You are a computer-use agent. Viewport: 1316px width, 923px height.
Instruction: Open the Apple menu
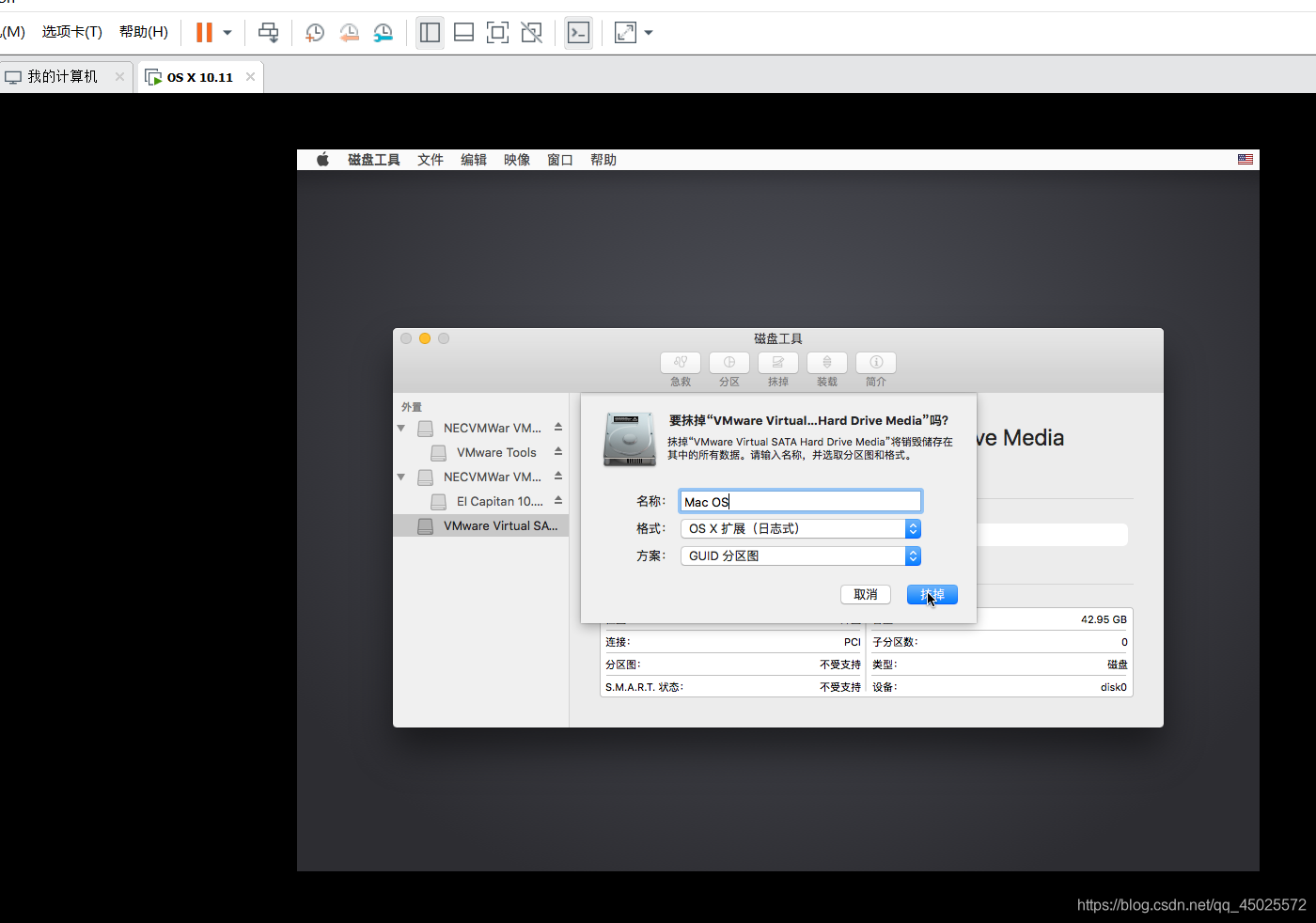tap(322, 160)
